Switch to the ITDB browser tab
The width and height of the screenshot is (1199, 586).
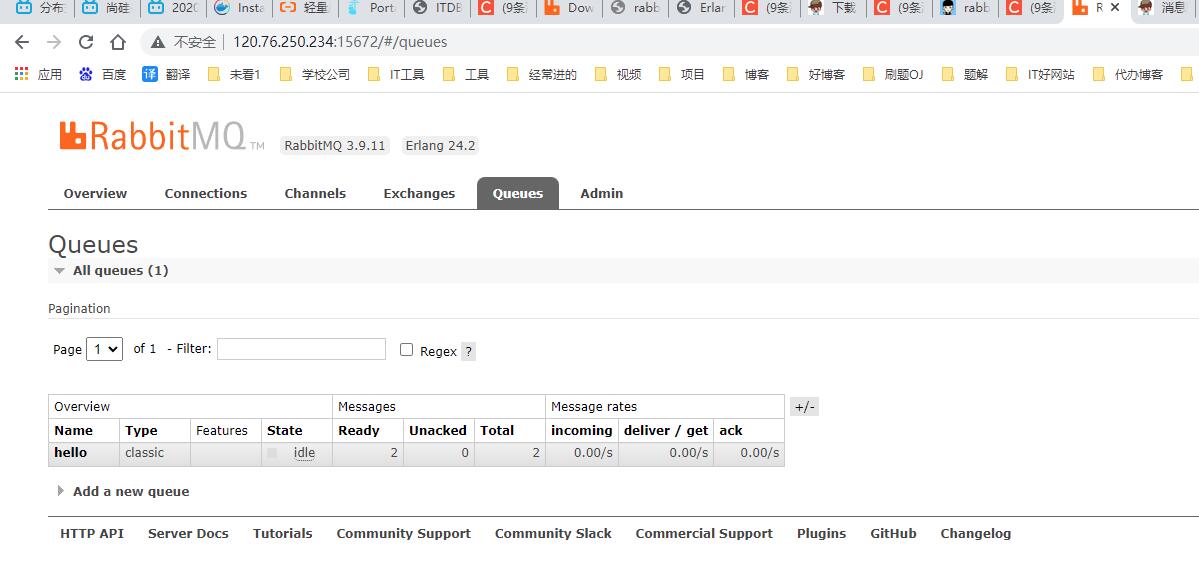pyautogui.click(x=437, y=8)
